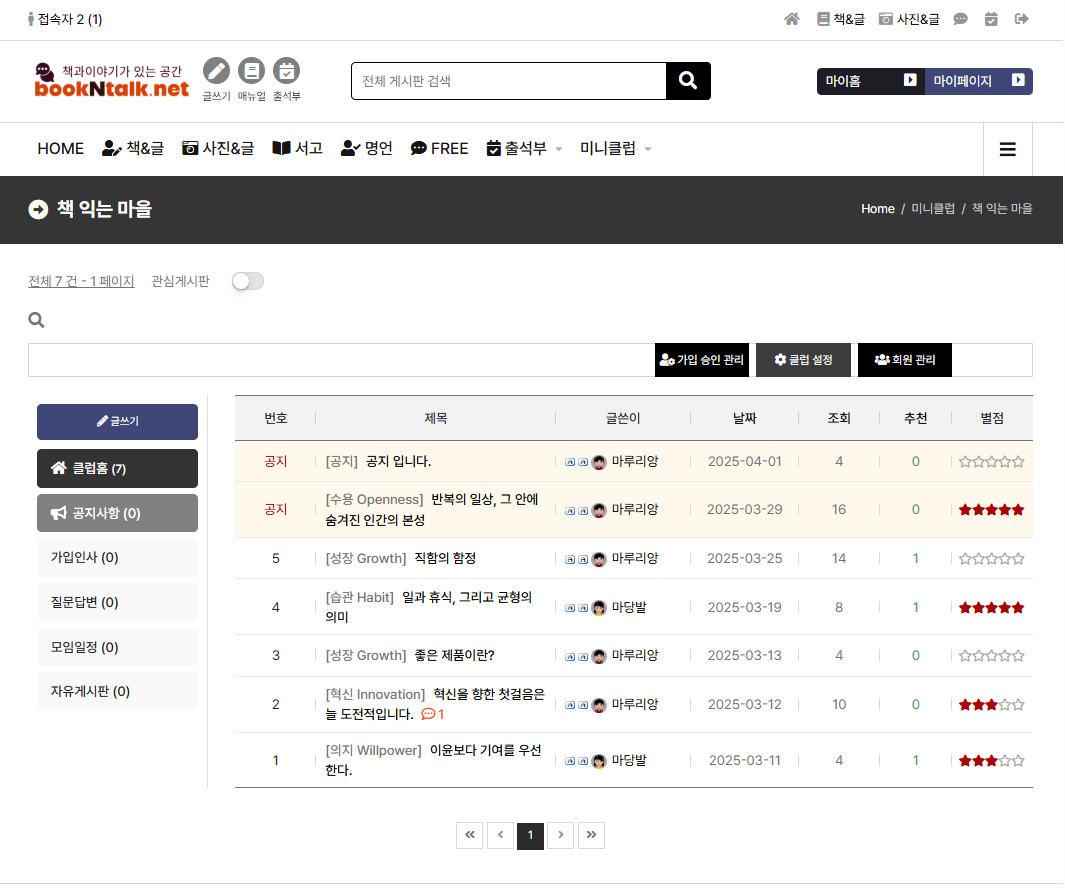Click the 클럽 설정 button
Viewport: 1065px width, 888px height.
pos(803,360)
